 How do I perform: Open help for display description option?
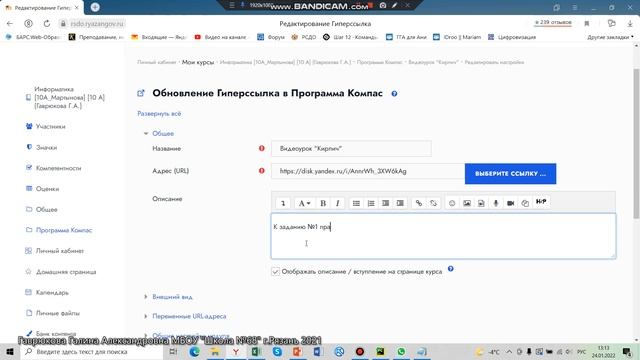pyautogui.click(x=451, y=269)
